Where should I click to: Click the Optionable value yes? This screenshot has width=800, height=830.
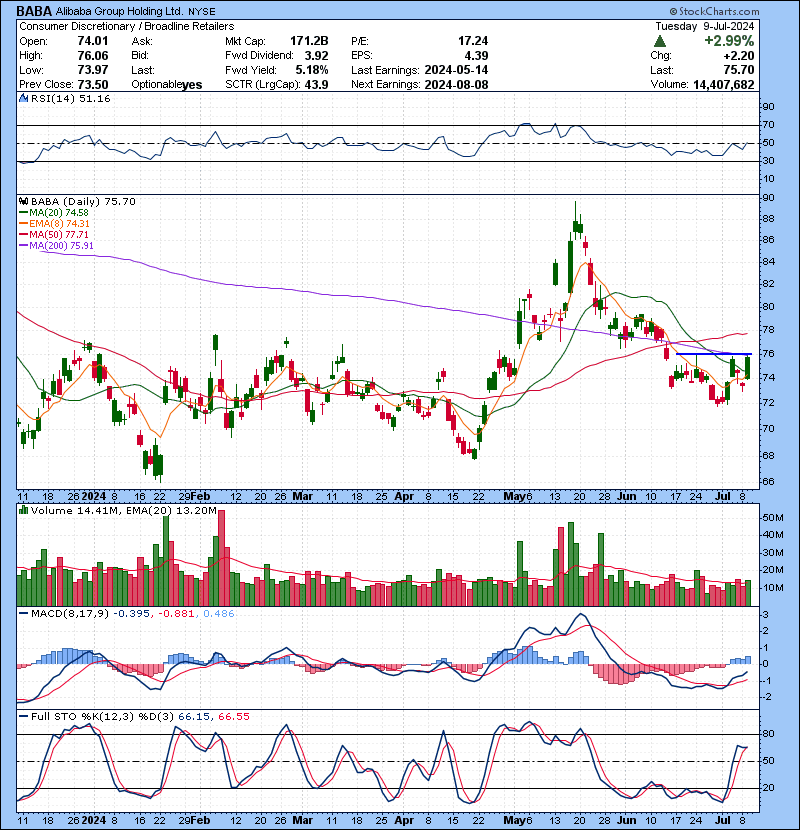pos(192,85)
